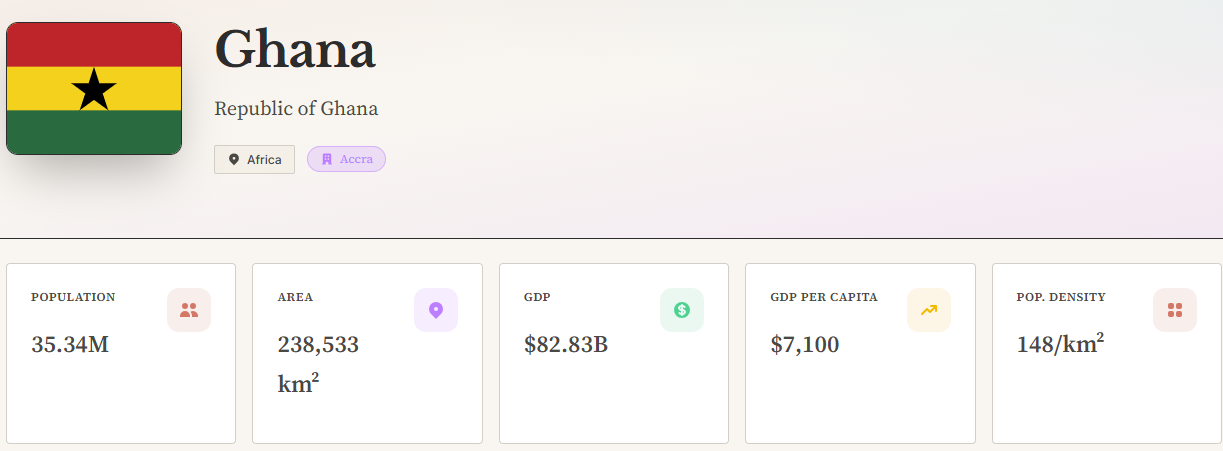Click the Ghana flag image
This screenshot has height=451, width=1223.
[94, 89]
